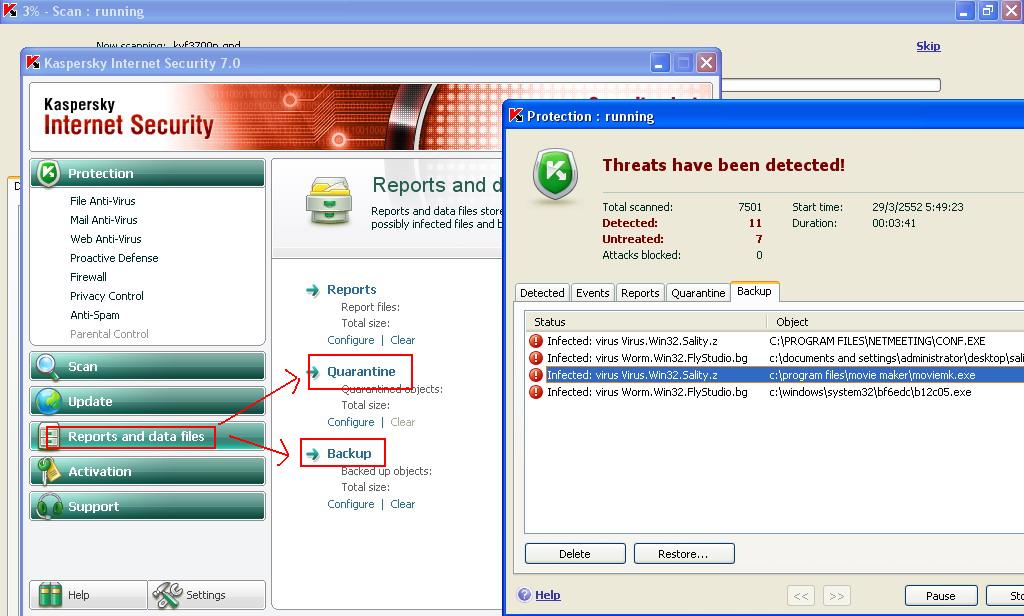
Task: Select Firewall component
Action: (x=88, y=277)
